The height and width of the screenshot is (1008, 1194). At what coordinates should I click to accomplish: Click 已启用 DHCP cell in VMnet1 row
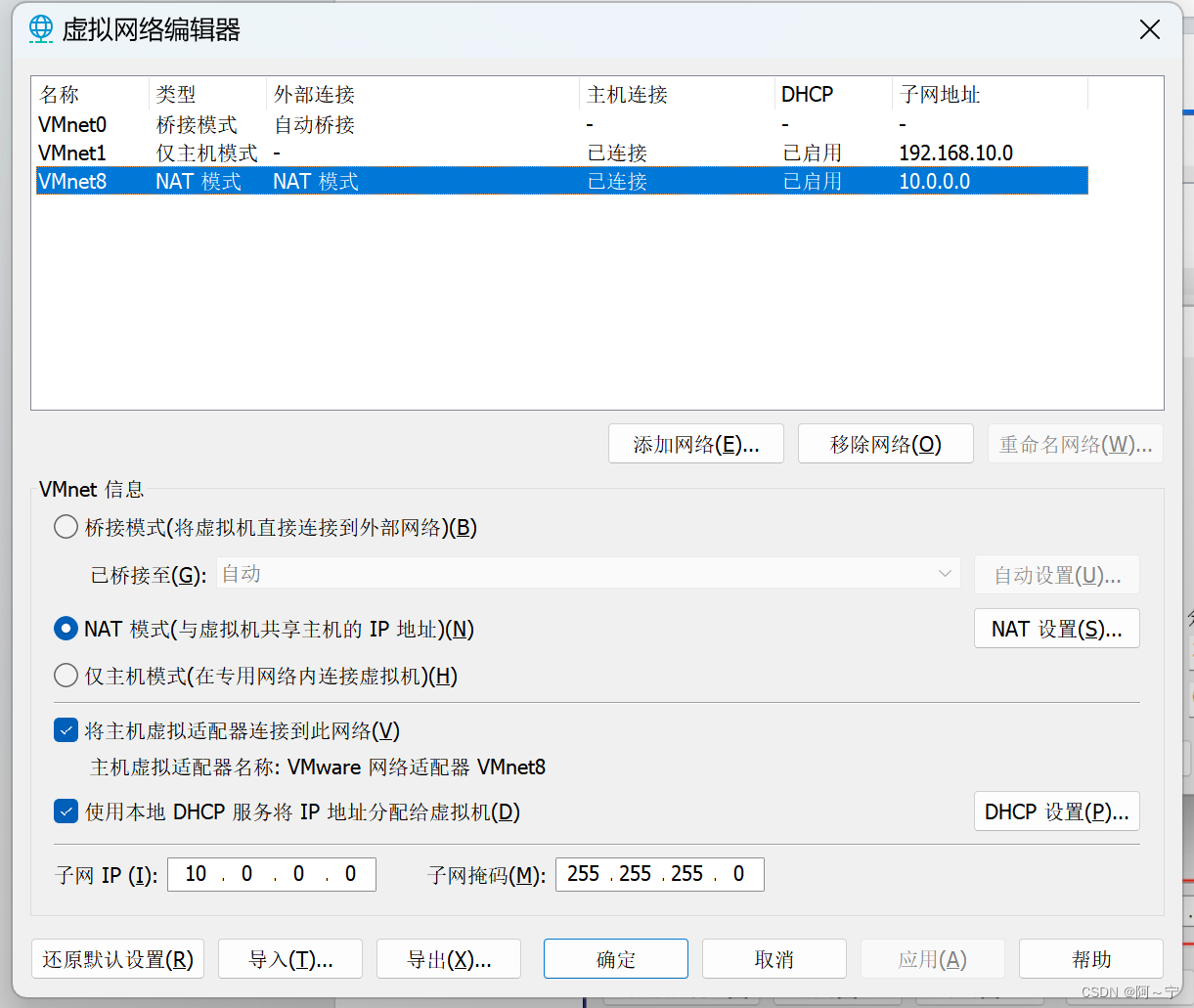pyautogui.click(x=812, y=153)
